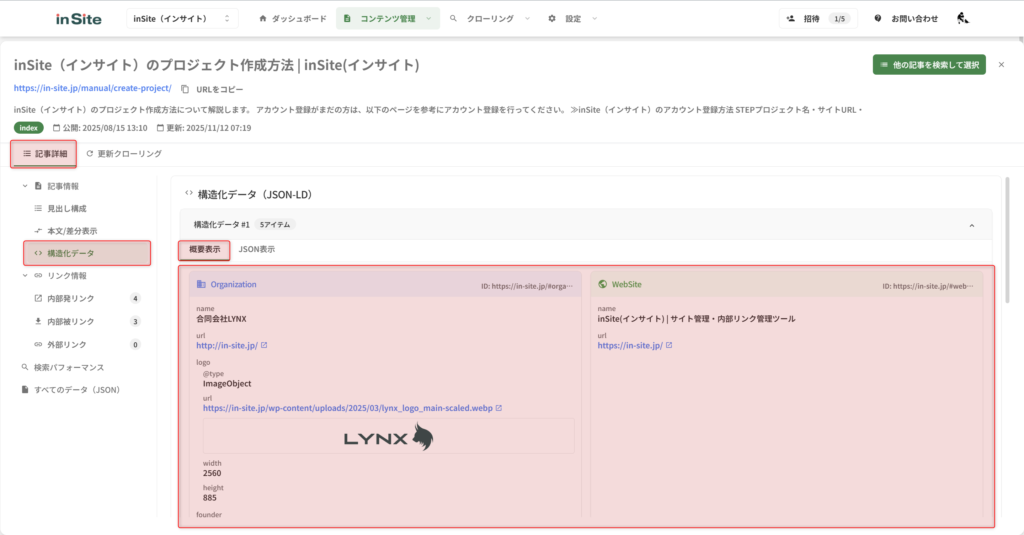Click the Organization building icon
The height and width of the screenshot is (535, 1024).
pyautogui.click(x=201, y=284)
